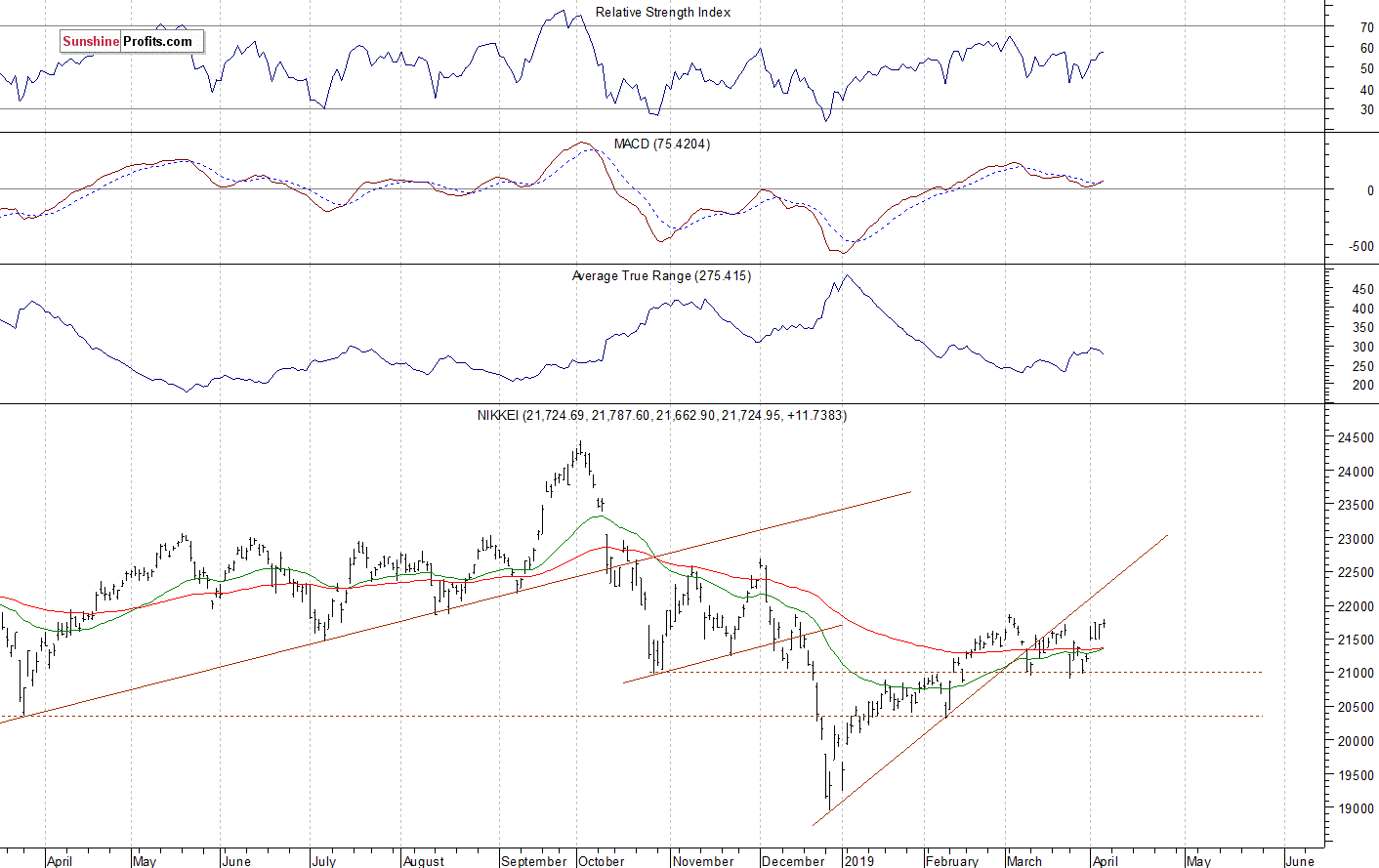This screenshot has width=1379, height=868.
Task: Click the MACD -500 scale label
Action: click(x=1361, y=247)
